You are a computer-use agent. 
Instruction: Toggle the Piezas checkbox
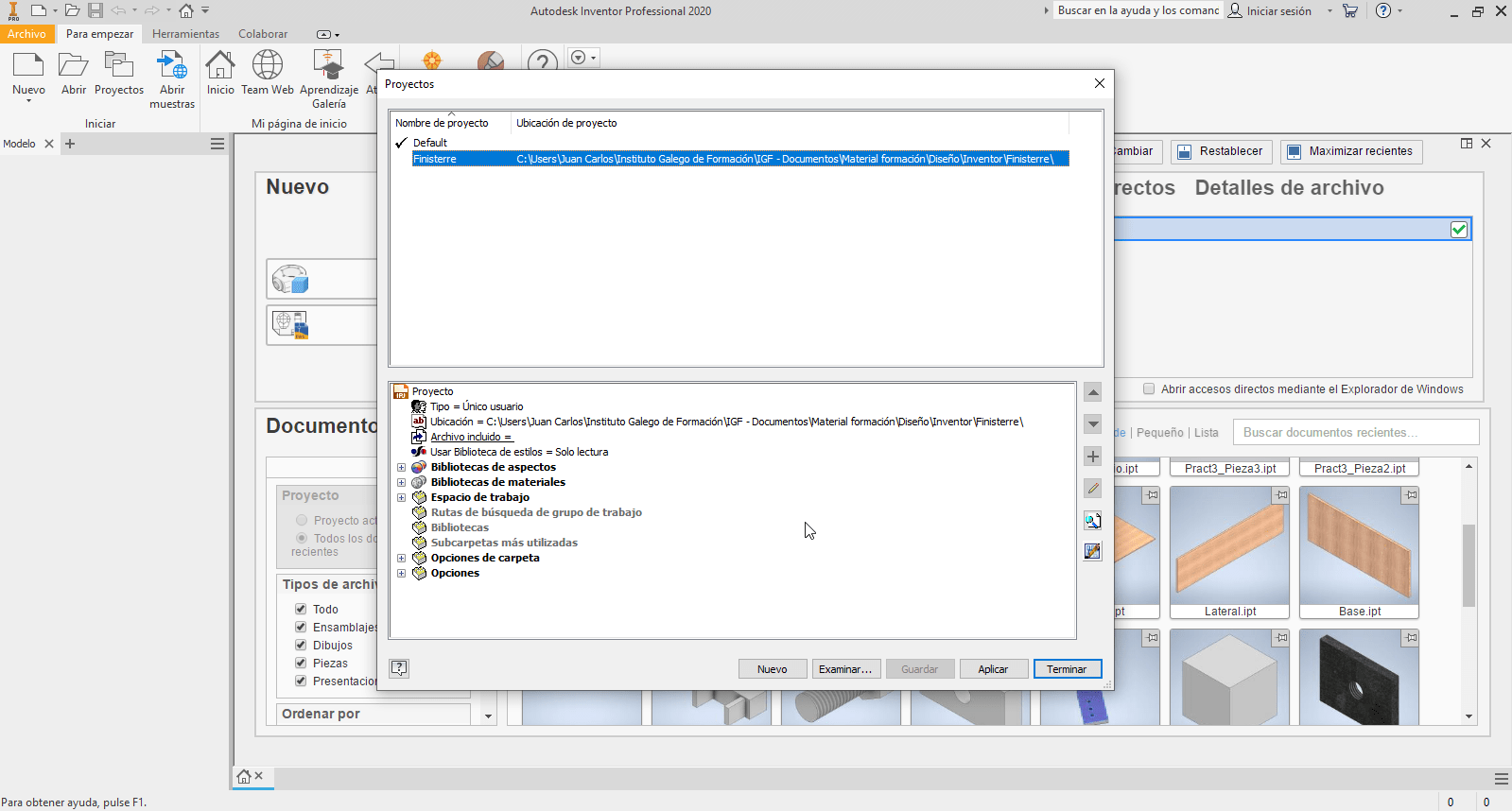click(301, 663)
